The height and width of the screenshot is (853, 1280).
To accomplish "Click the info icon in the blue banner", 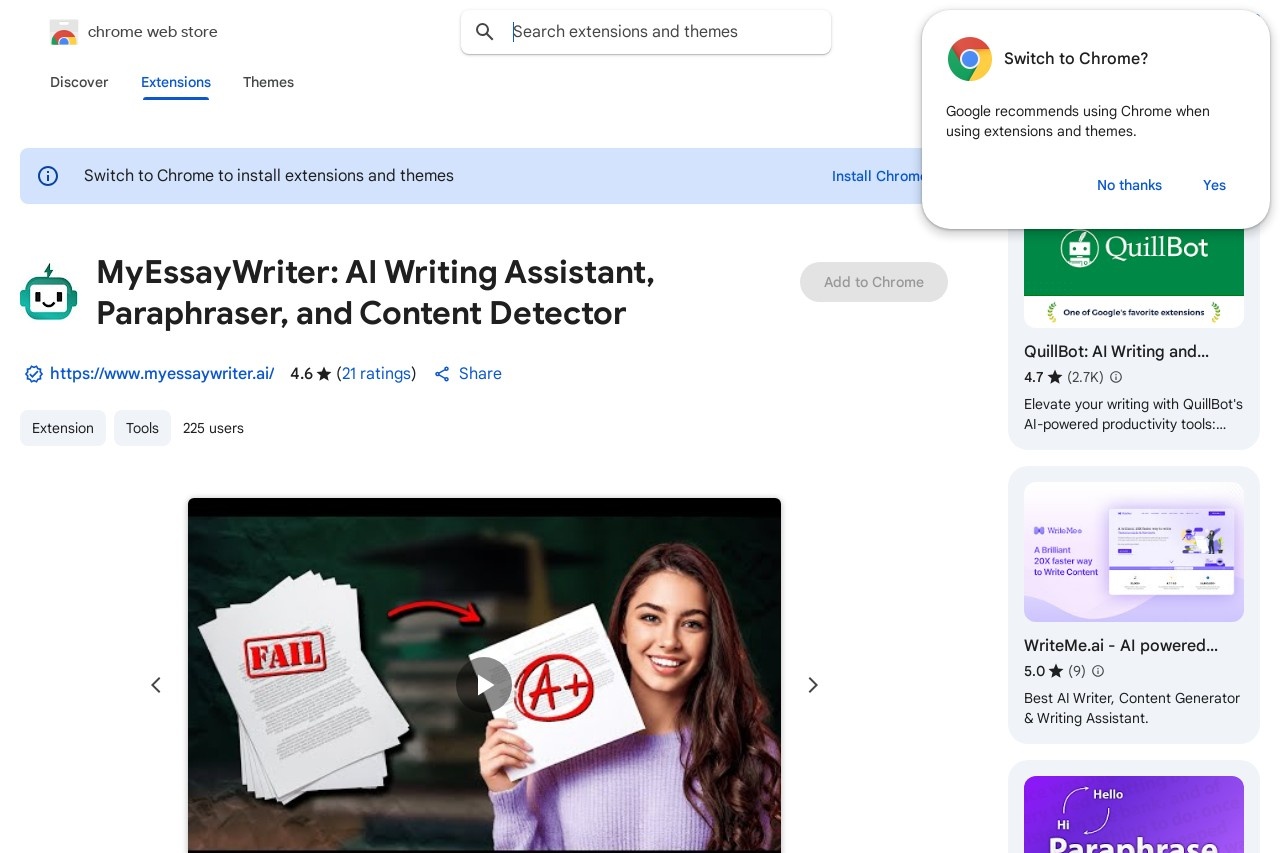I will (48, 176).
